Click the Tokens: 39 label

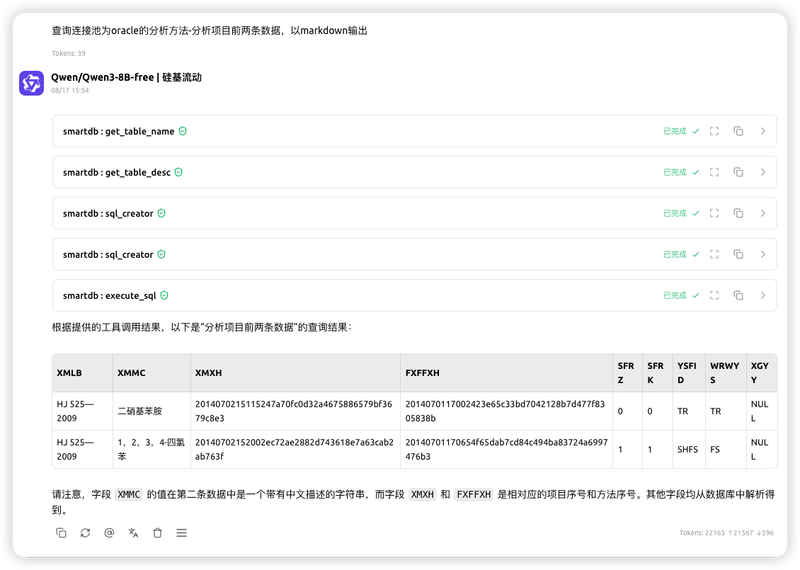68,53
